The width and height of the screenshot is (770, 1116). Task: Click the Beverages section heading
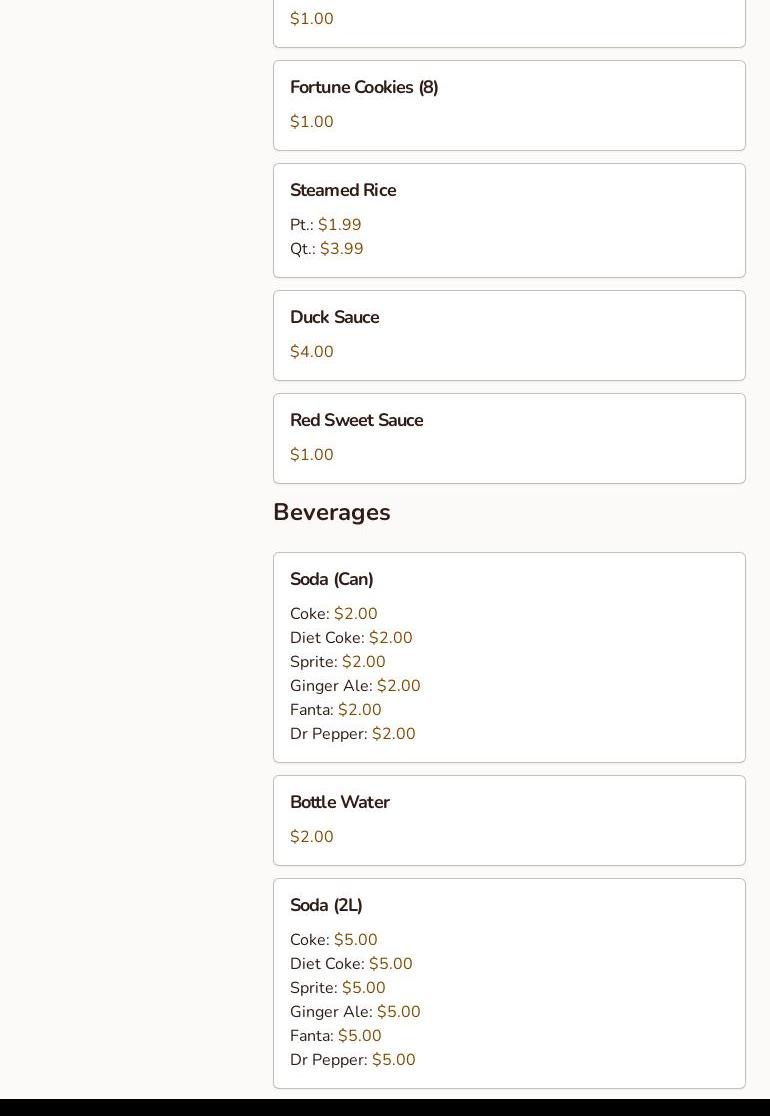click(331, 512)
